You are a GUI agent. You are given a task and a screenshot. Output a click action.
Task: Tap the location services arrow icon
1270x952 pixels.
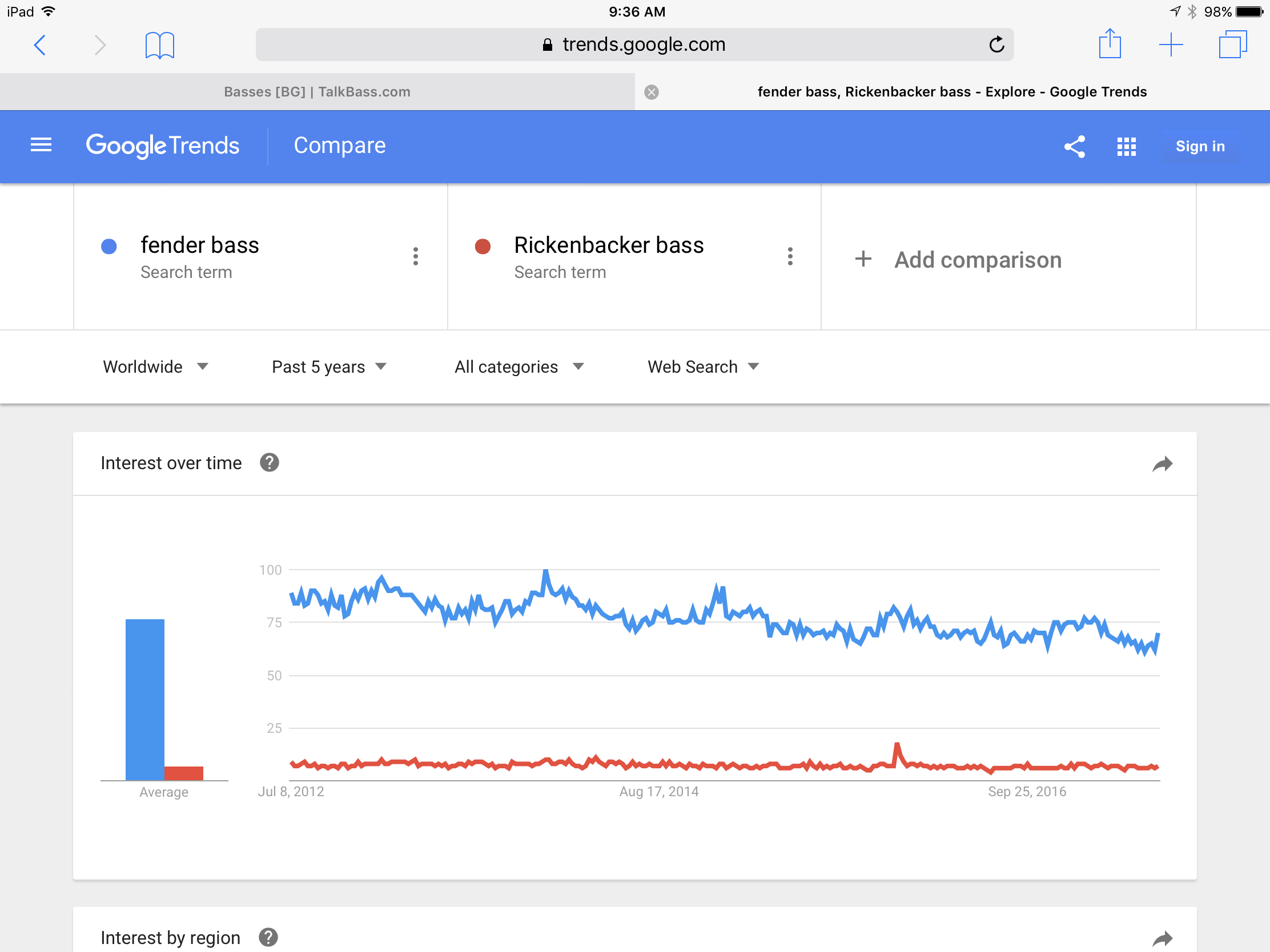pos(1175,11)
